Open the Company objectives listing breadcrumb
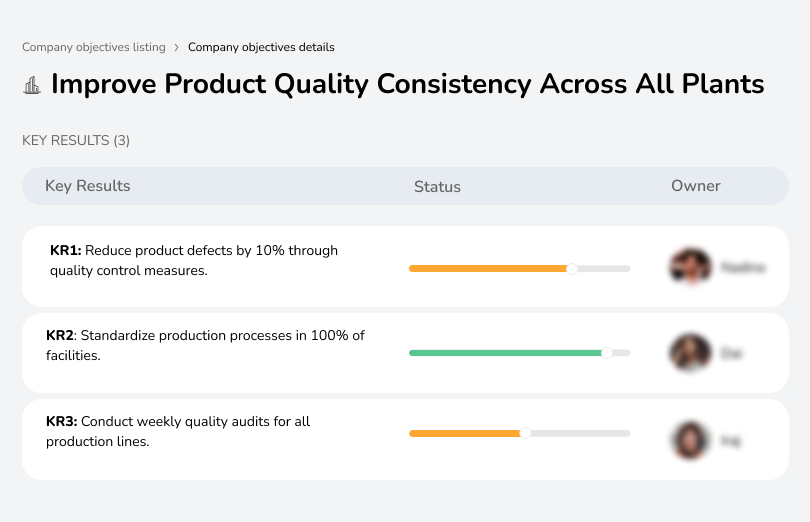This screenshot has width=810, height=522. coord(94,47)
